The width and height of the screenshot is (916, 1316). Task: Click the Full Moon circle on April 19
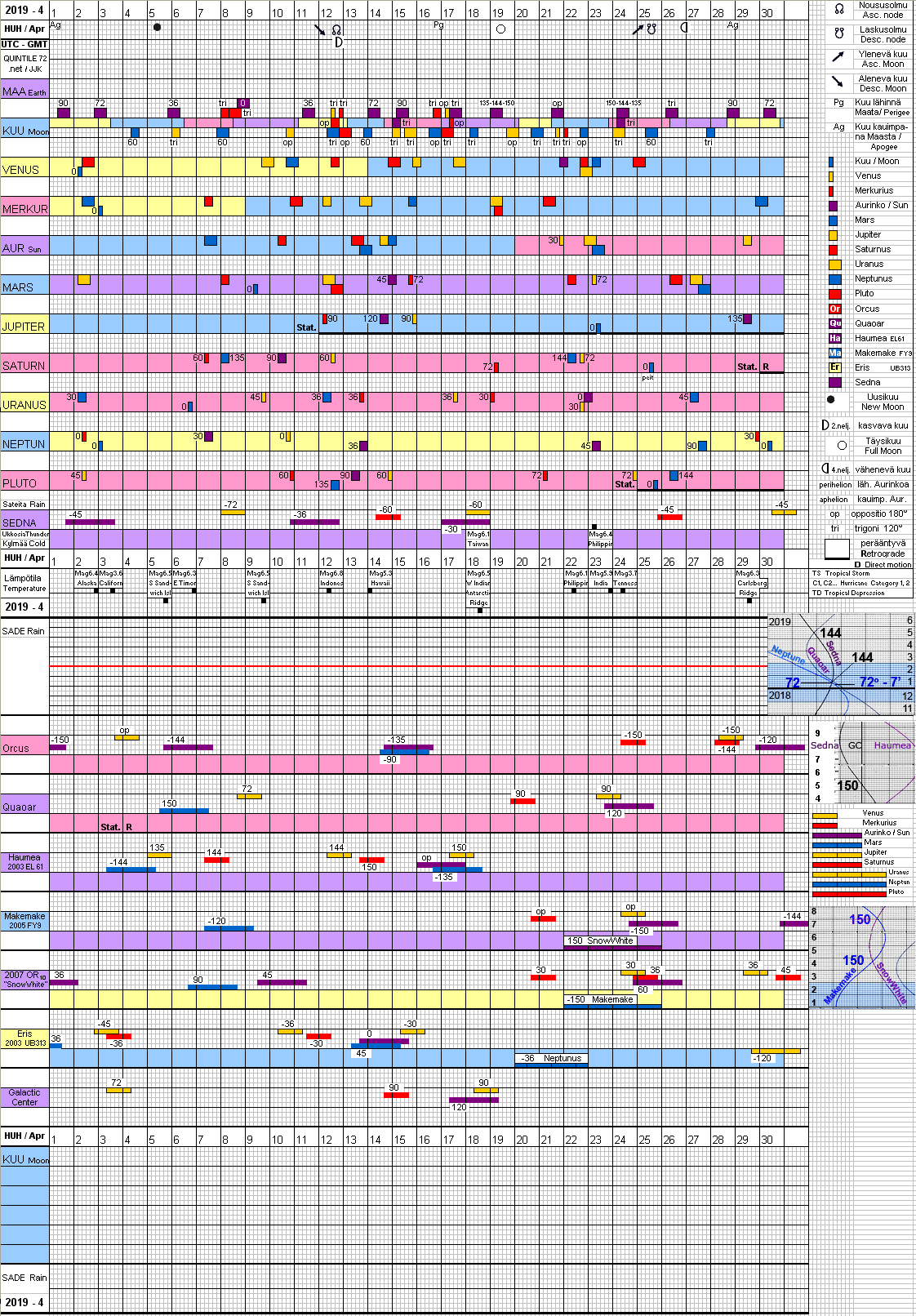[x=500, y=29]
